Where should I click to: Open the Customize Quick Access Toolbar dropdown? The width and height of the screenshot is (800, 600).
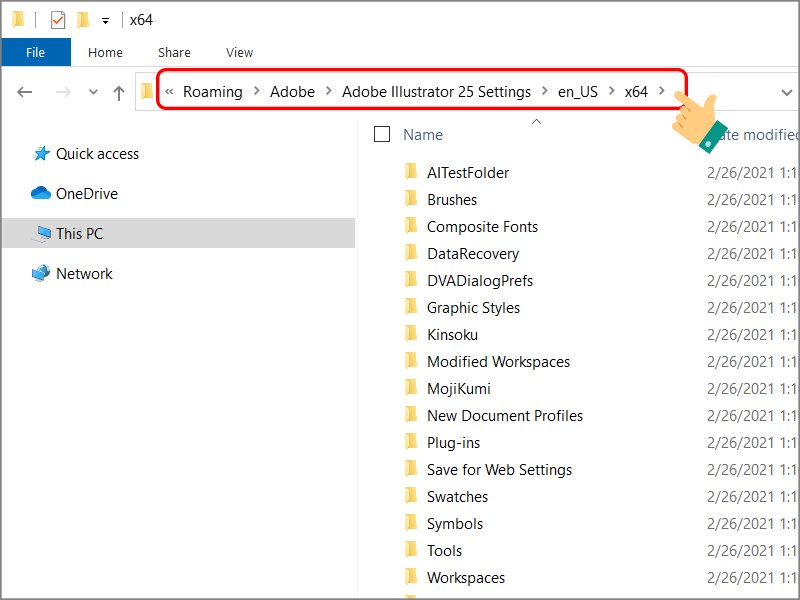105,19
